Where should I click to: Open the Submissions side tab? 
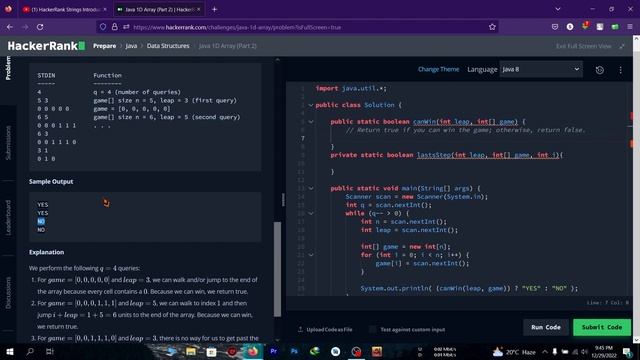[8, 142]
